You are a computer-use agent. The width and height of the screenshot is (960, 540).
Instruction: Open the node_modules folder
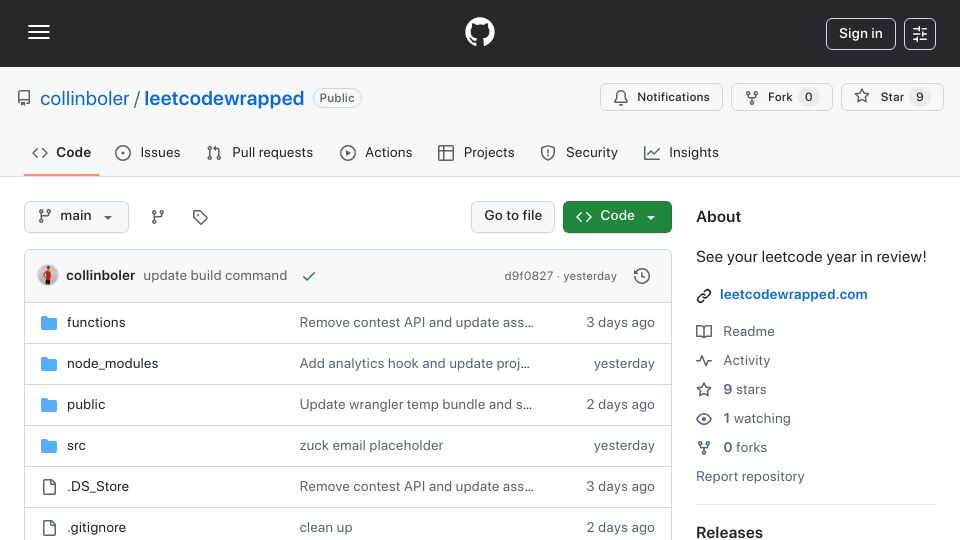(113, 364)
